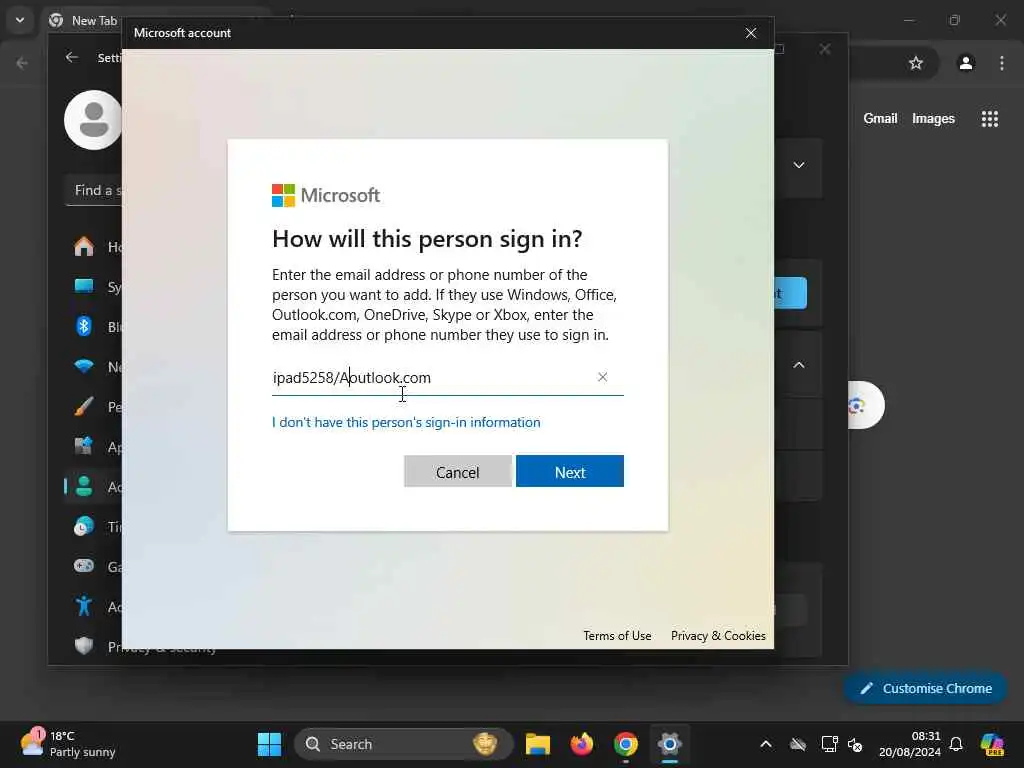The height and width of the screenshot is (768, 1024).
Task: Expand the downward chevron in Settings panel
Action: pos(799,165)
